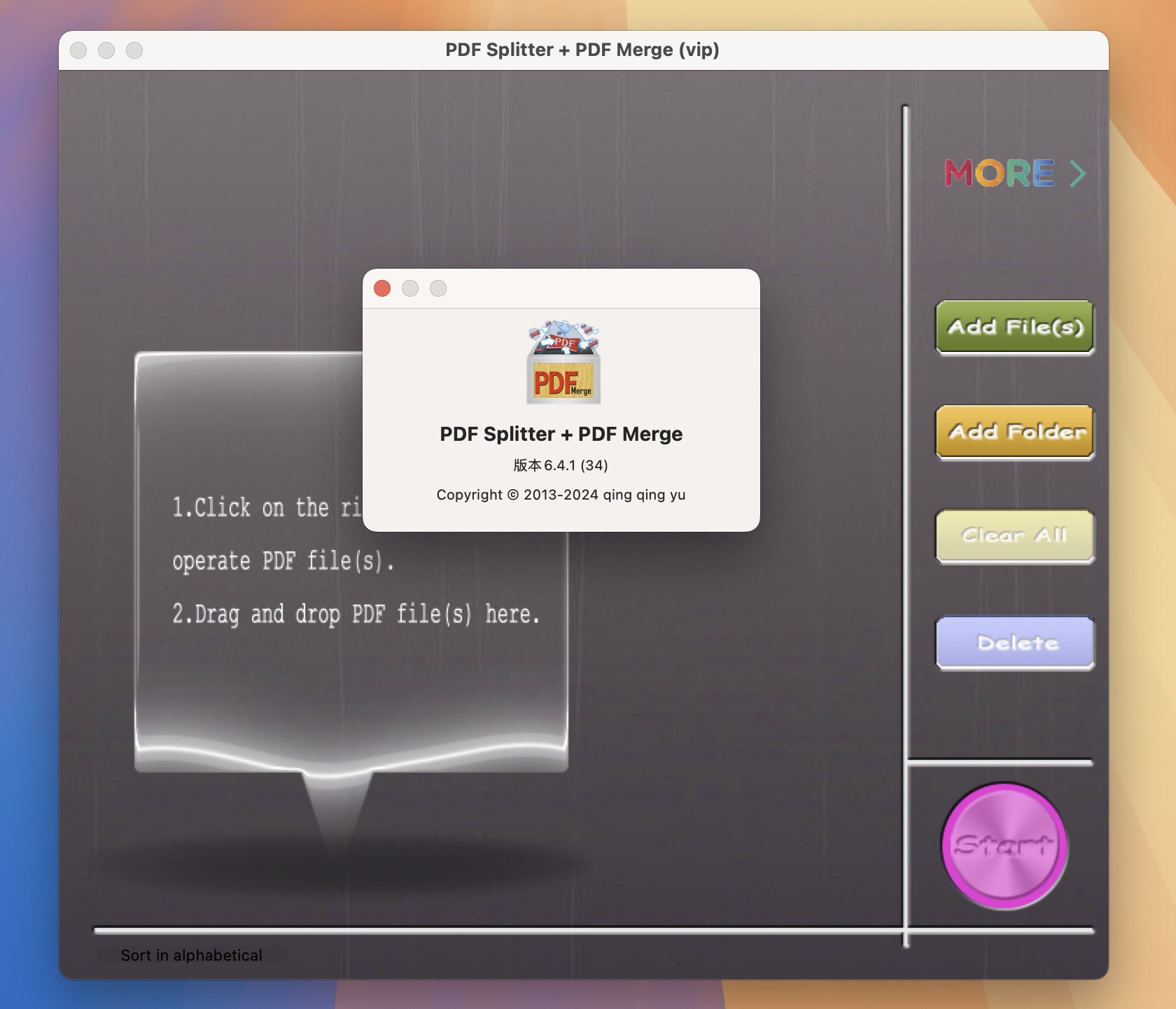Click the blue Delete button
Image resolution: width=1176 pixels, height=1009 pixels.
coord(1015,642)
